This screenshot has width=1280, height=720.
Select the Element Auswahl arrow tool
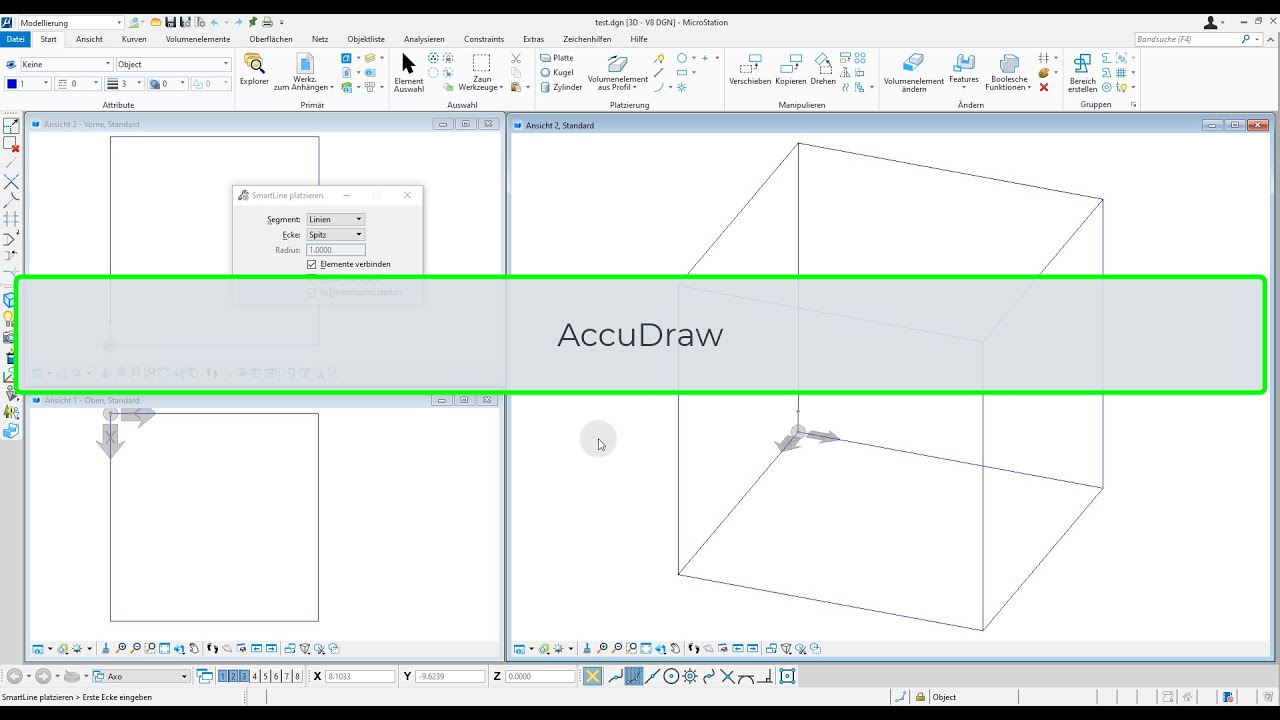tap(408, 73)
